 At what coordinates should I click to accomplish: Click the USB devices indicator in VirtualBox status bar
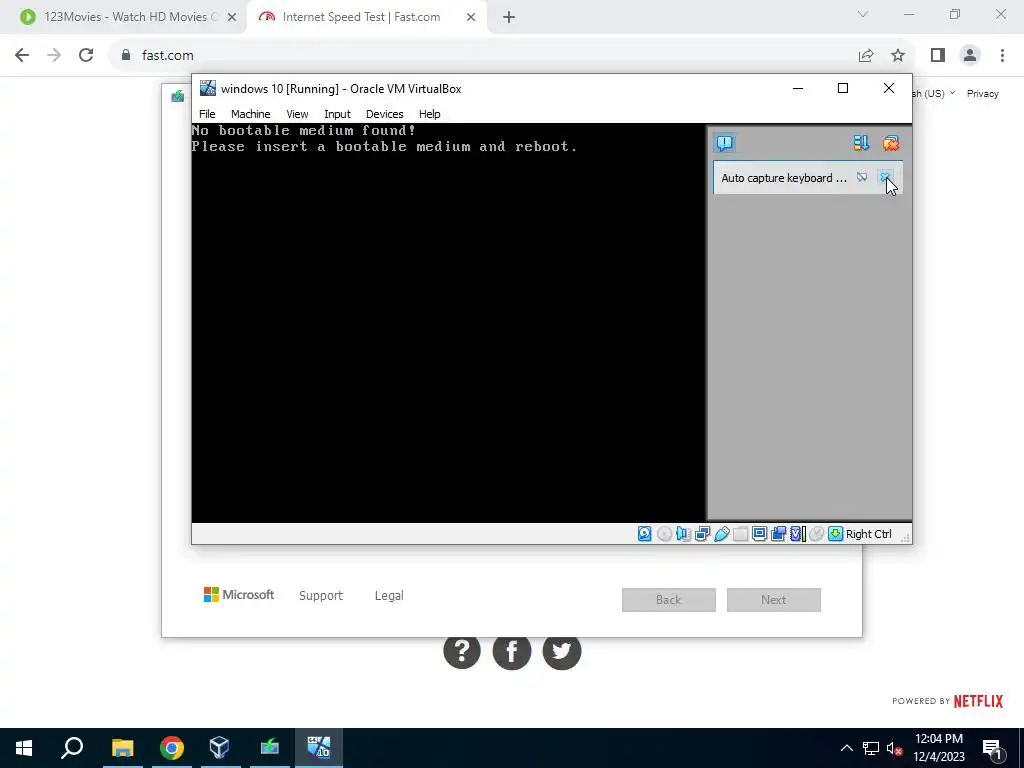(x=722, y=534)
